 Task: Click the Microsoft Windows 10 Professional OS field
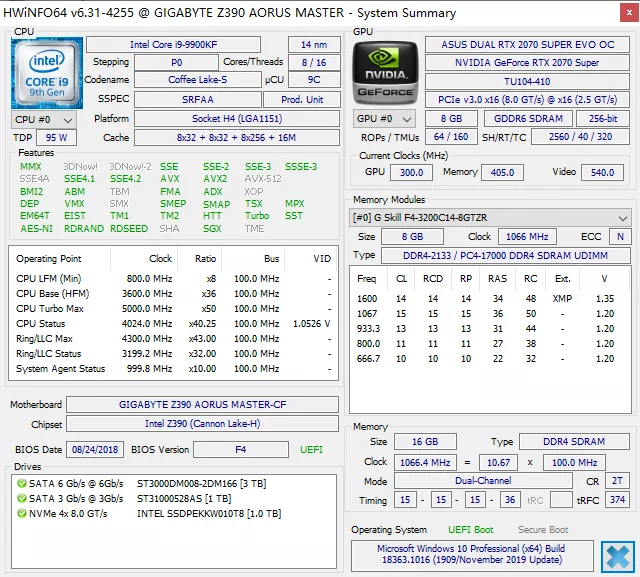[472, 555]
